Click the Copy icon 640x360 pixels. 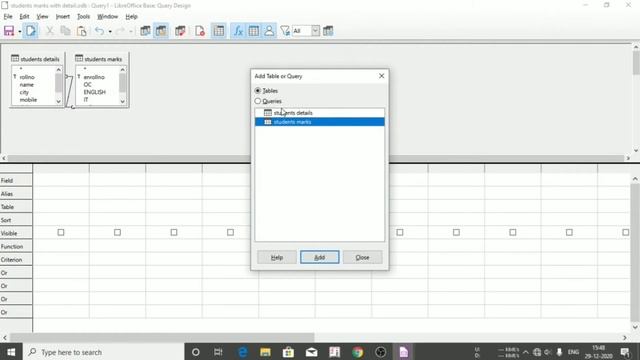click(x=65, y=31)
